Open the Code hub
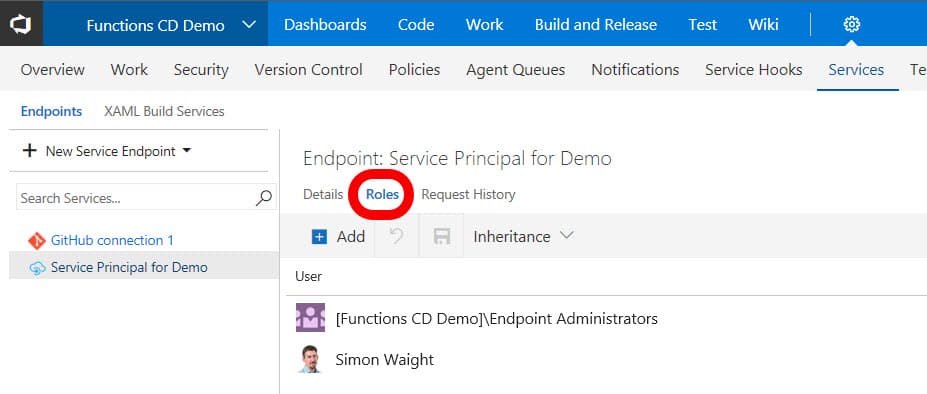This screenshot has width=927, height=394. pyautogui.click(x=416, y=25)
